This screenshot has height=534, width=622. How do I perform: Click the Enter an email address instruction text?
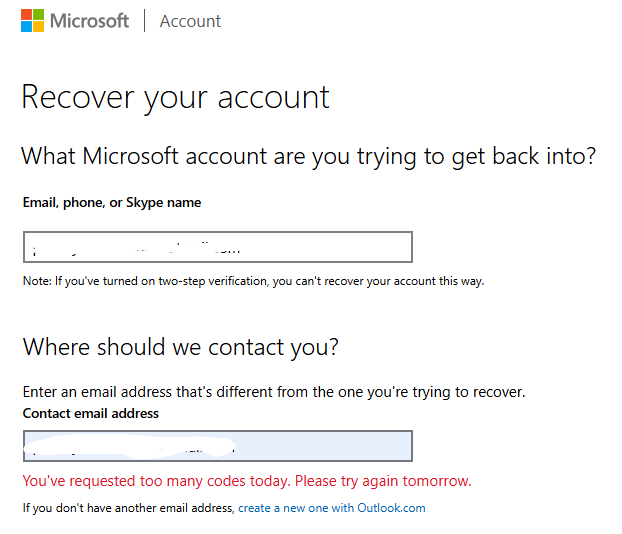[x=274, y=392]
